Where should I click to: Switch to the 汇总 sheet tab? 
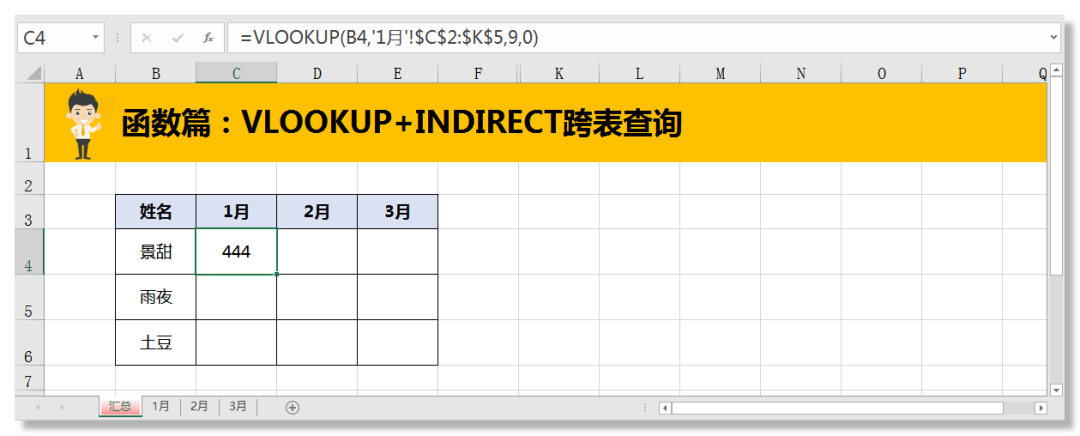click(x=120, y=406)
